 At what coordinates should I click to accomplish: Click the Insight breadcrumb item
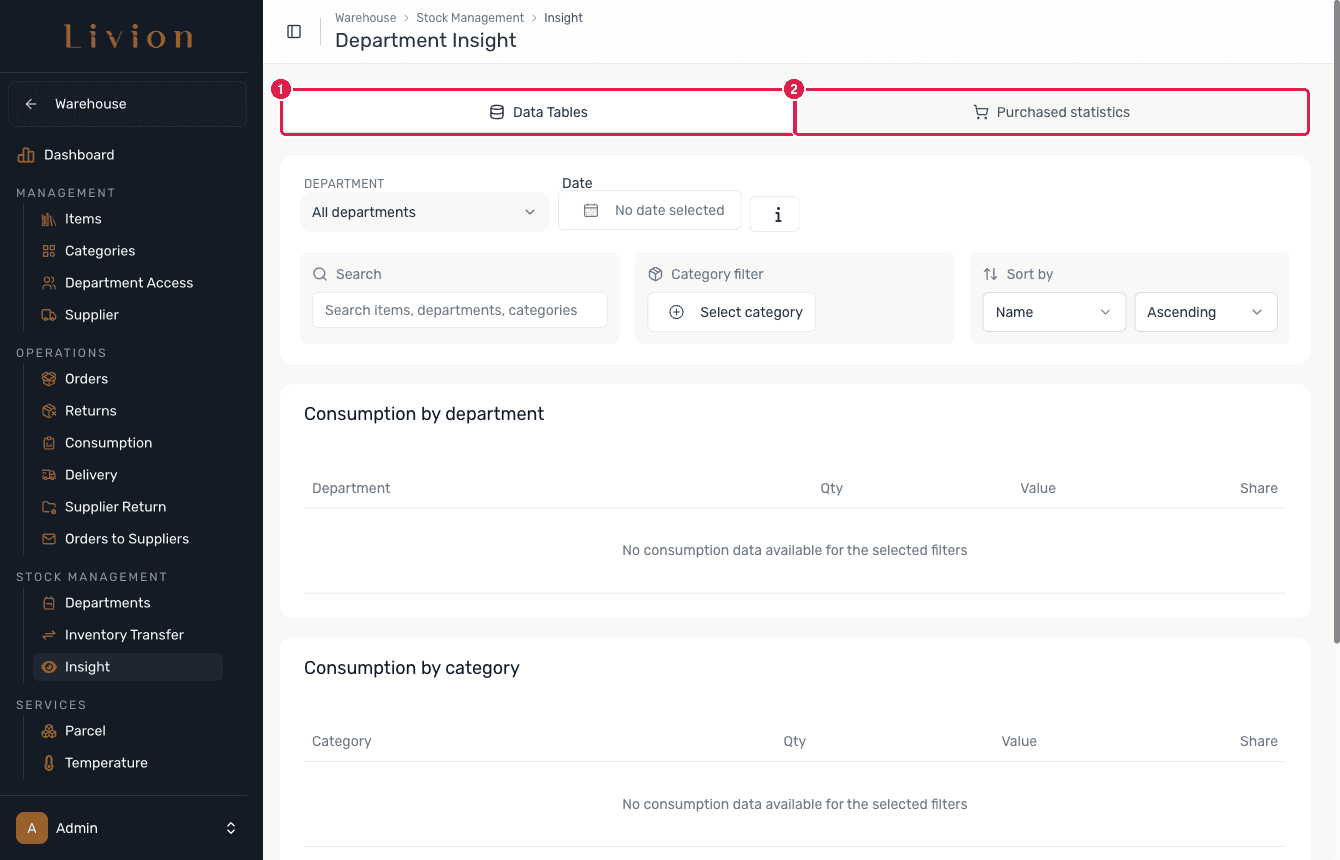coord(563,18)
